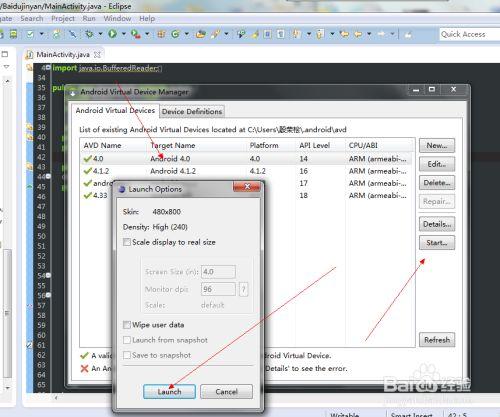Toggle Mark Occurrences highlighter icon
The height and width of the screenshot is (417, 500).
(255, 34)
